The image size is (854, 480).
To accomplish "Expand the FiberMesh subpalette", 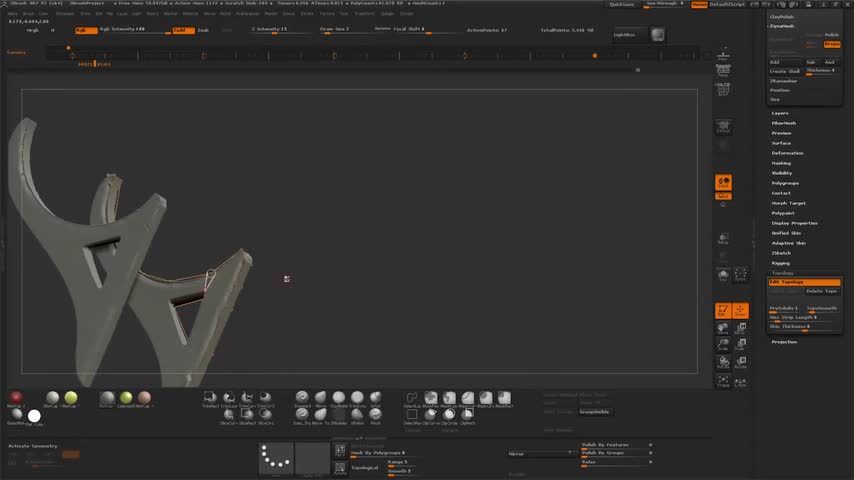I will click(x=784, y=123).
